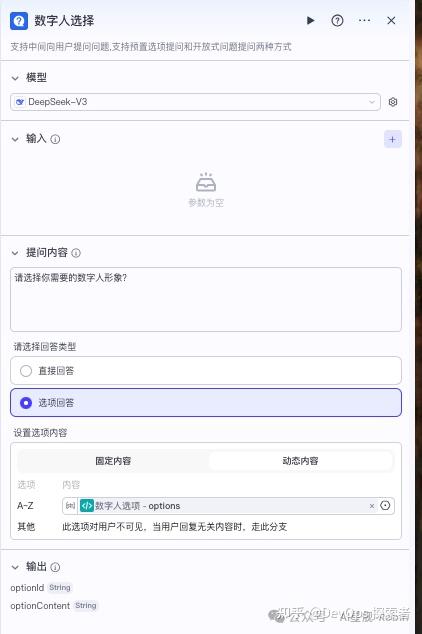
Task: Switch to the 动态内容 tab
Action: (300, 461)
